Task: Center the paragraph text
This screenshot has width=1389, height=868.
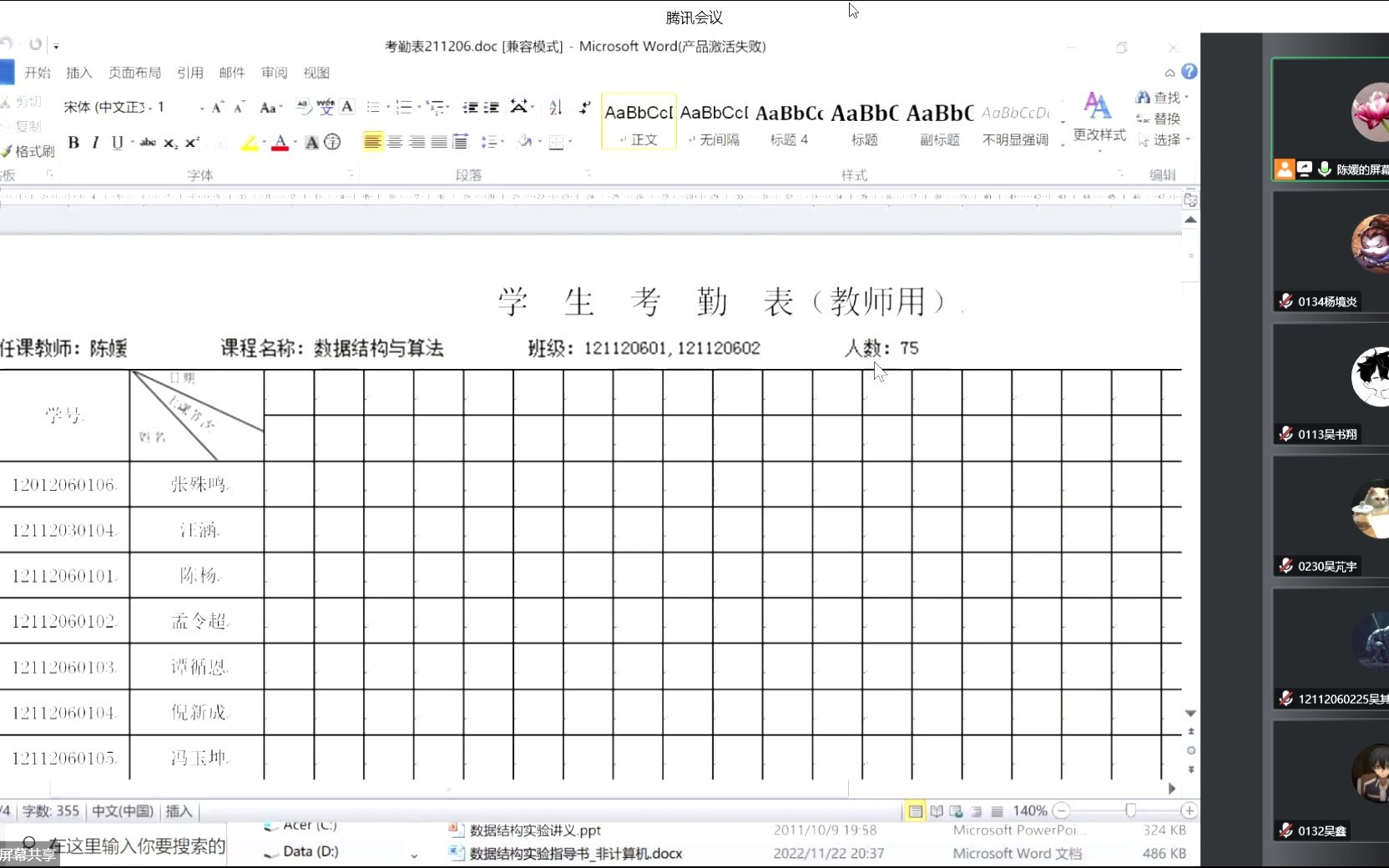Action: (x=395, y=142)
